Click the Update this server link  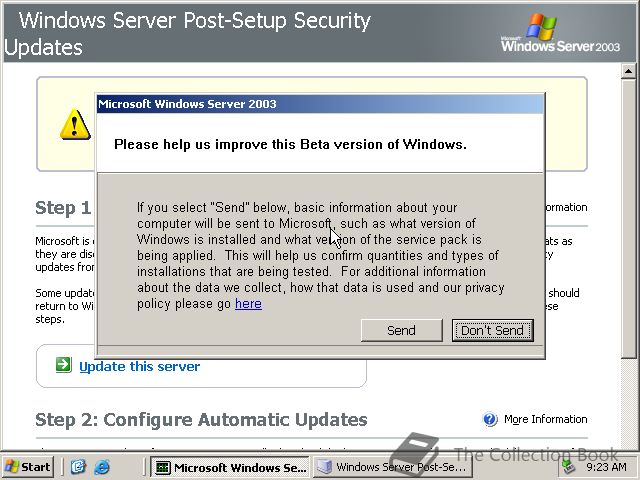pyautogui.click(x=140, y=367)
